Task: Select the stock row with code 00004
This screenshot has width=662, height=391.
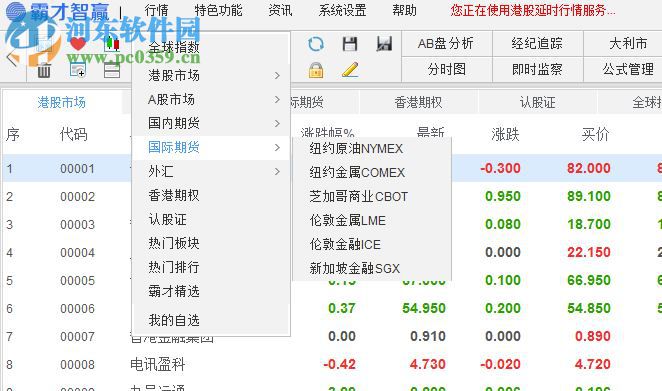Action: coord(332,253)
